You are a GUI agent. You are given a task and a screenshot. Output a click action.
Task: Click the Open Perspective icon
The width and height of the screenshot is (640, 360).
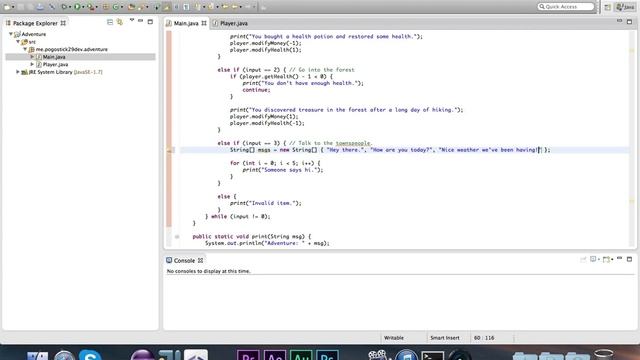[608, 7]
